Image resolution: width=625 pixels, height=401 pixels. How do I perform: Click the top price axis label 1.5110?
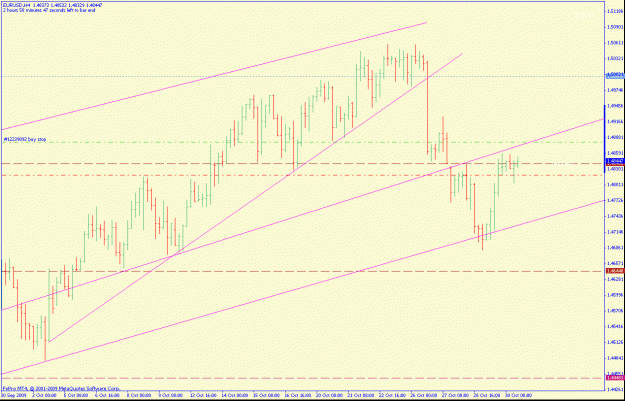614,12
